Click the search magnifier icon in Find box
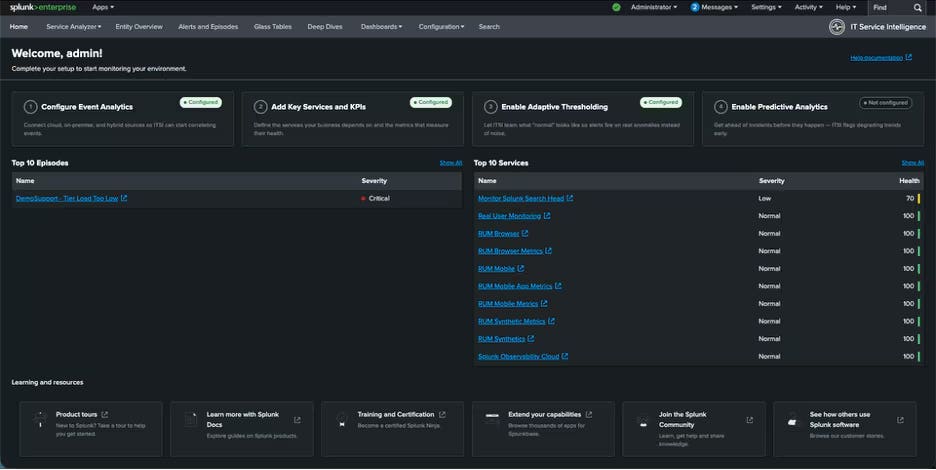This screenshot has width=936, height=470. coord(917,8)
